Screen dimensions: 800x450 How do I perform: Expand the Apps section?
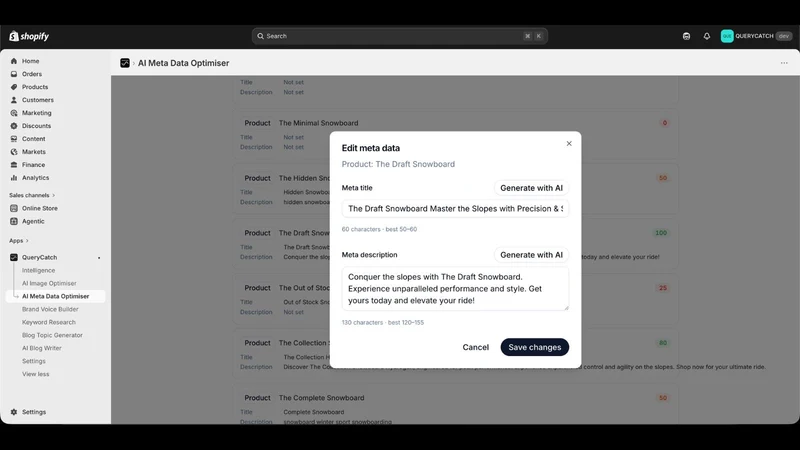click(x=18, y=240)
